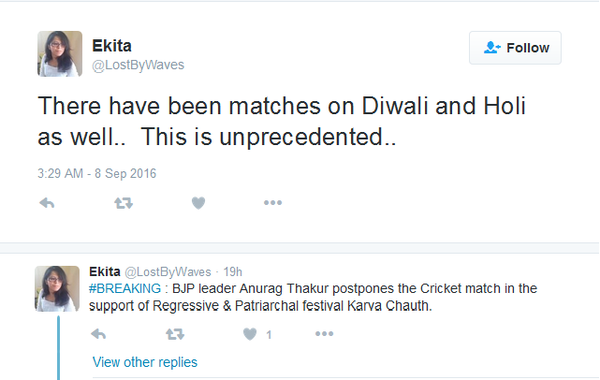
Task: Retweet the #BREAKING Anurag Thakur tweet
Action: click(175, 334)
